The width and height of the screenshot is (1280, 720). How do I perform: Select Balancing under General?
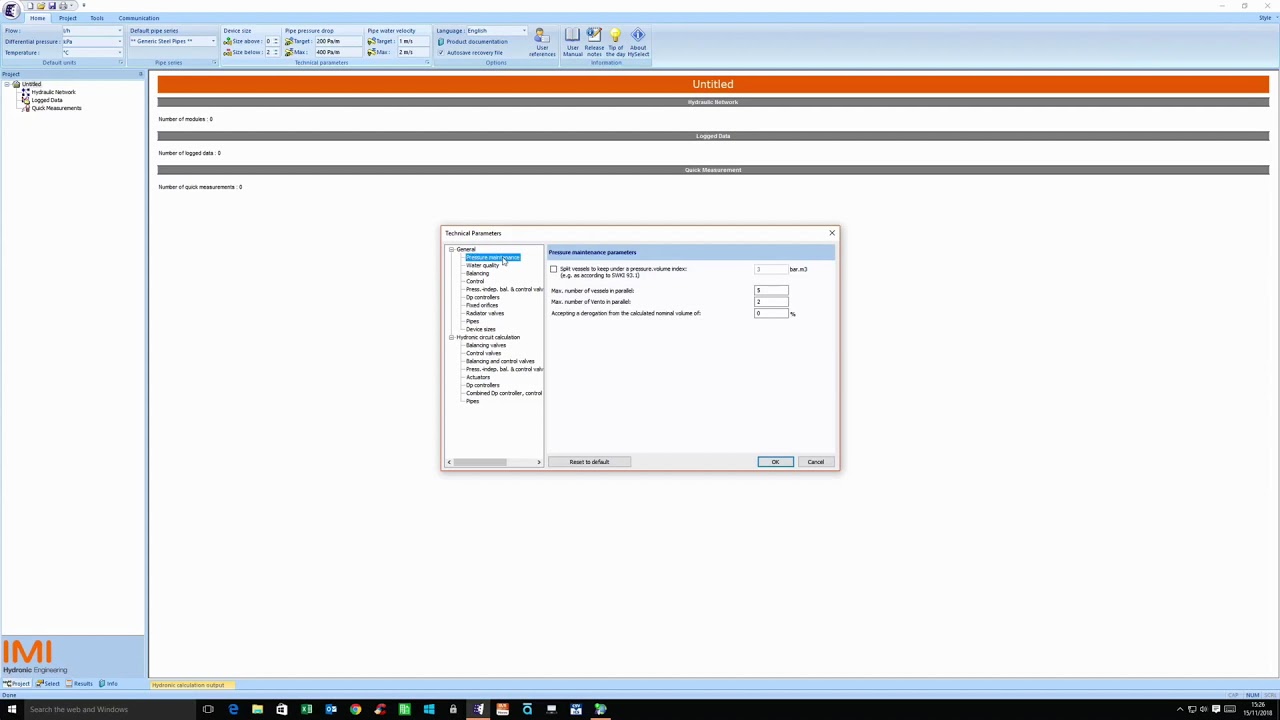coord(477,273)
